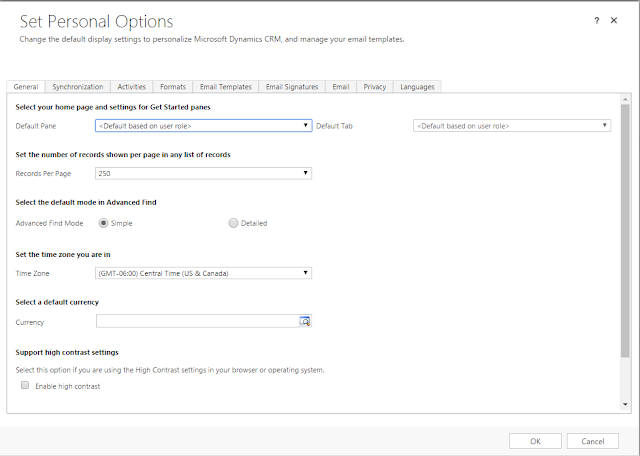Switch to Email Signatures tab
Screen dimensions: 640x456
click(x=292, y=87)
